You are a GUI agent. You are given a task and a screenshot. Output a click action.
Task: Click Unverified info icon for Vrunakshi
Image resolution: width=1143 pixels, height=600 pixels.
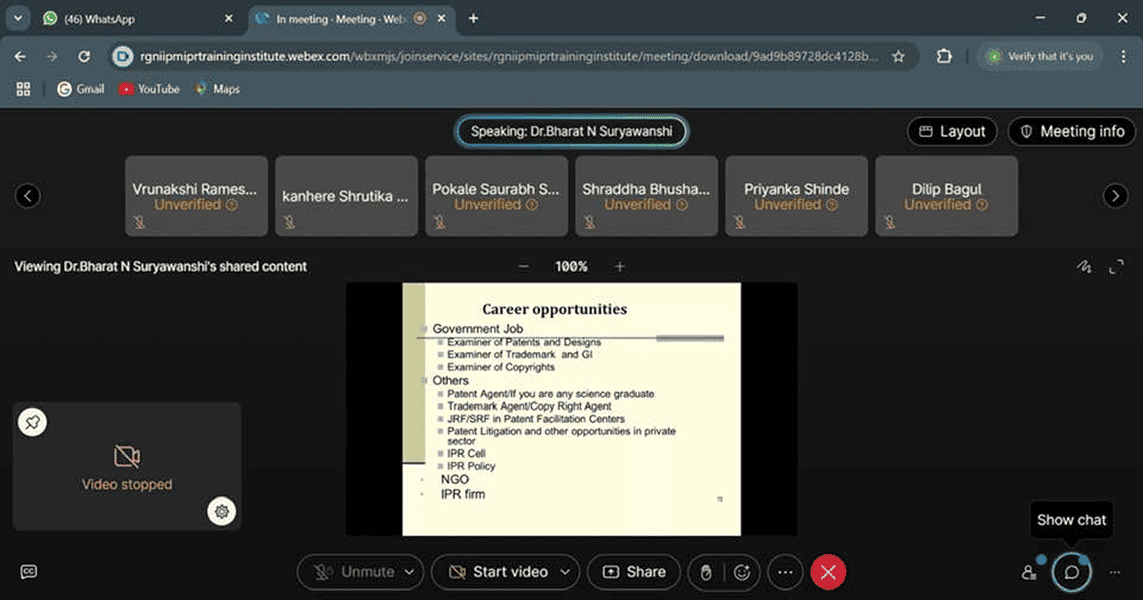coord(232,205)
